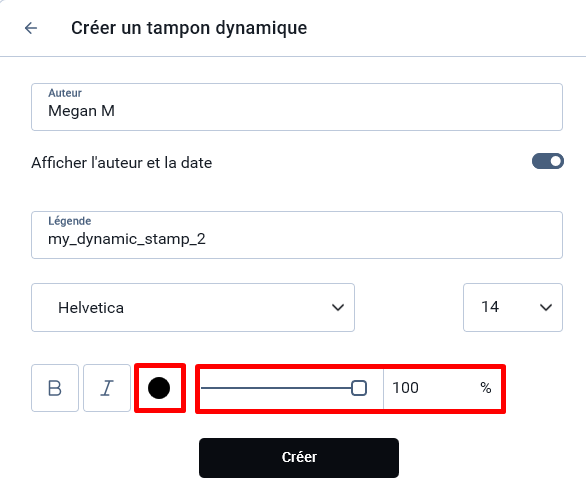The width and height of the screenshot is (586, 503).
Task: Focus the Légende field with my_dynamic_stamp_2
Action: (x=297, y=235)
